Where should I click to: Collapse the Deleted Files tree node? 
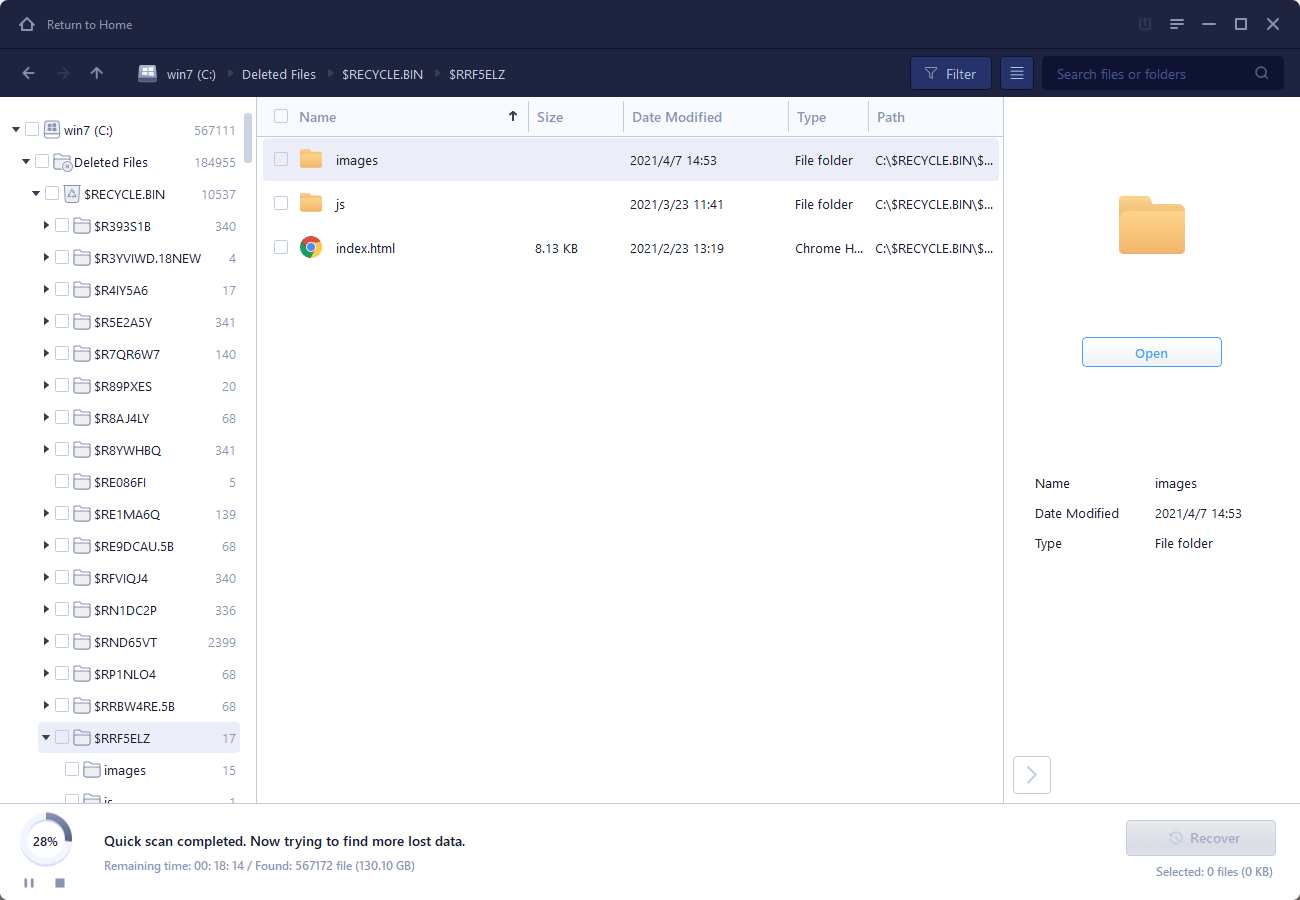(26, 161)
